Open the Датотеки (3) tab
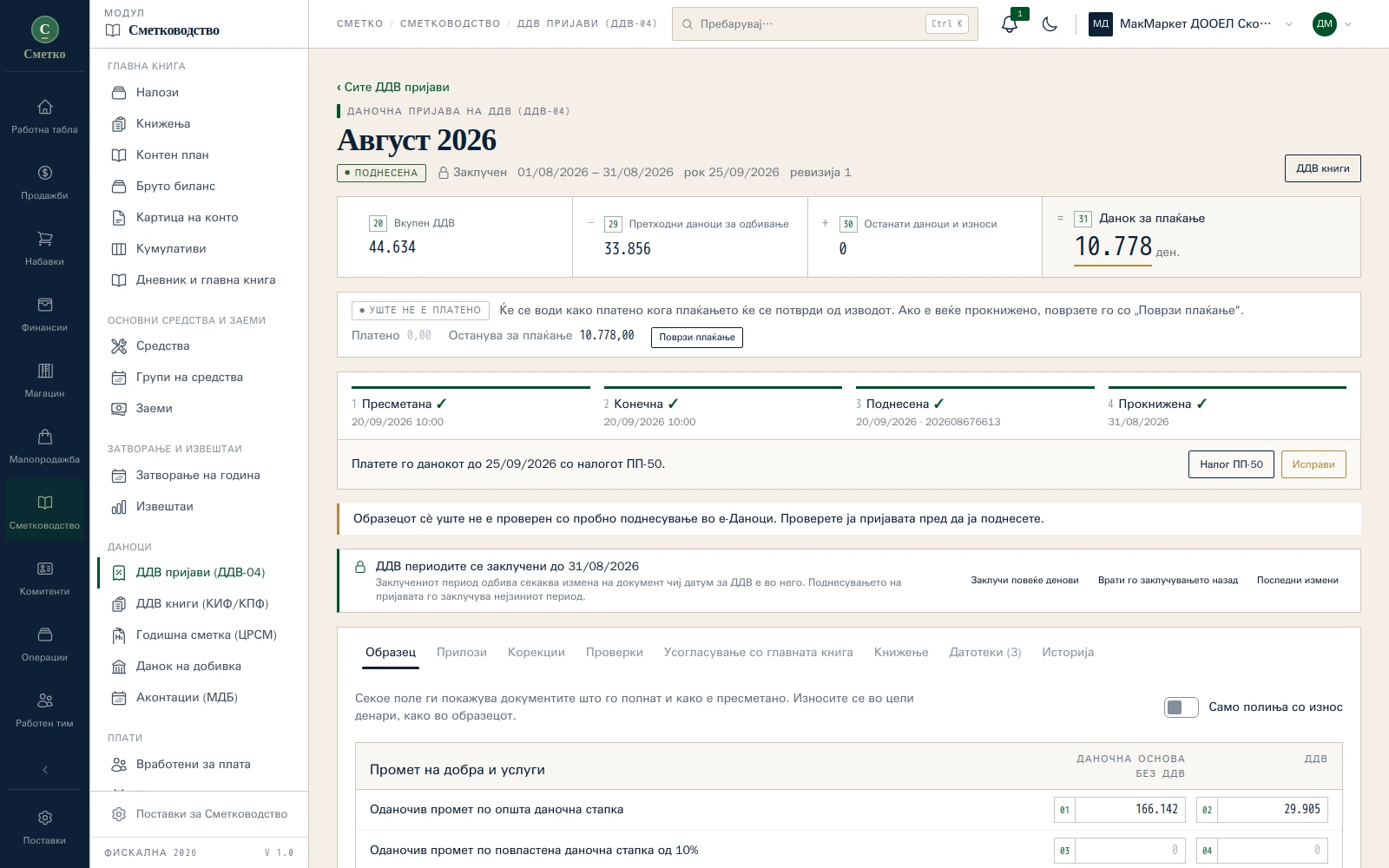This screenshot has width=1389, height=868. pos(985,652)
